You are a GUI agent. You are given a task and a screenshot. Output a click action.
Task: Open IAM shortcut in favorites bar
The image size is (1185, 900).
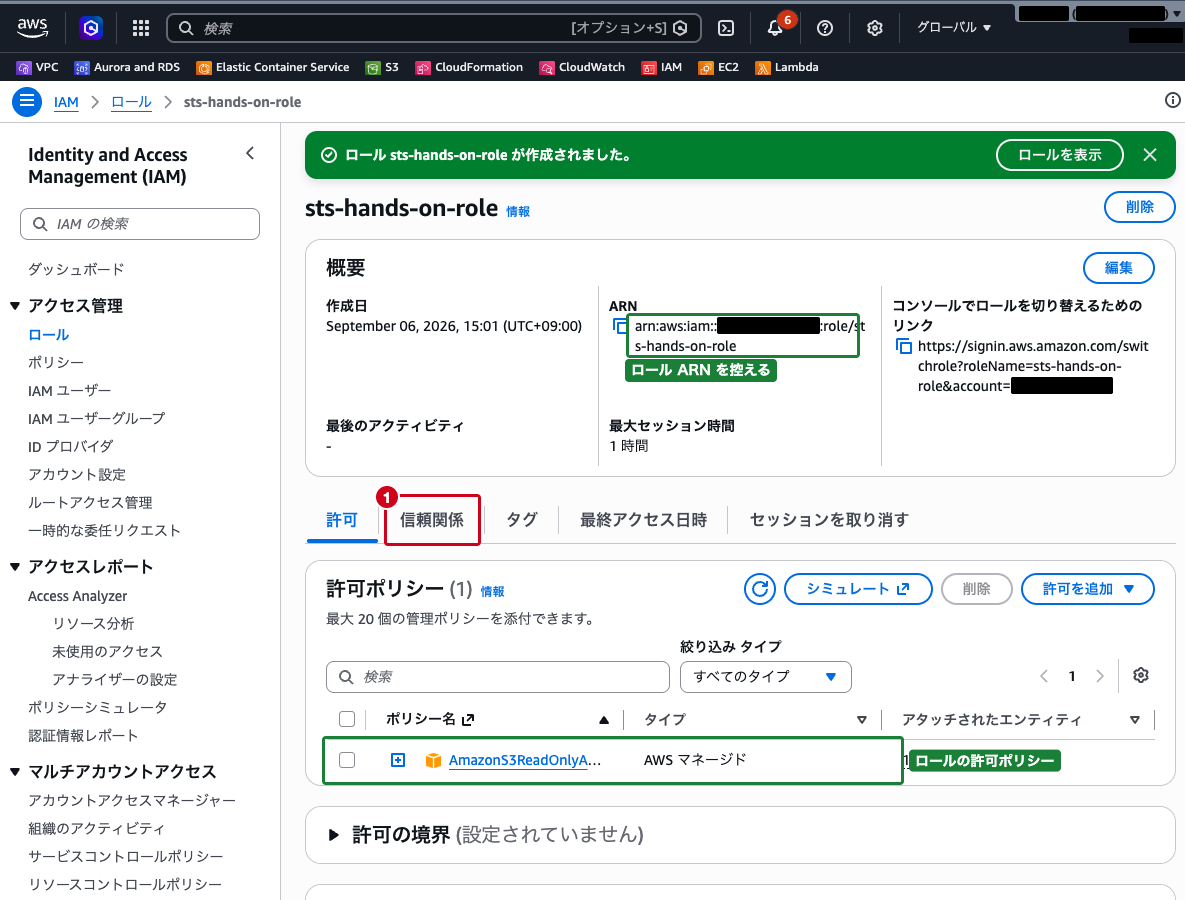coord(661,67)
